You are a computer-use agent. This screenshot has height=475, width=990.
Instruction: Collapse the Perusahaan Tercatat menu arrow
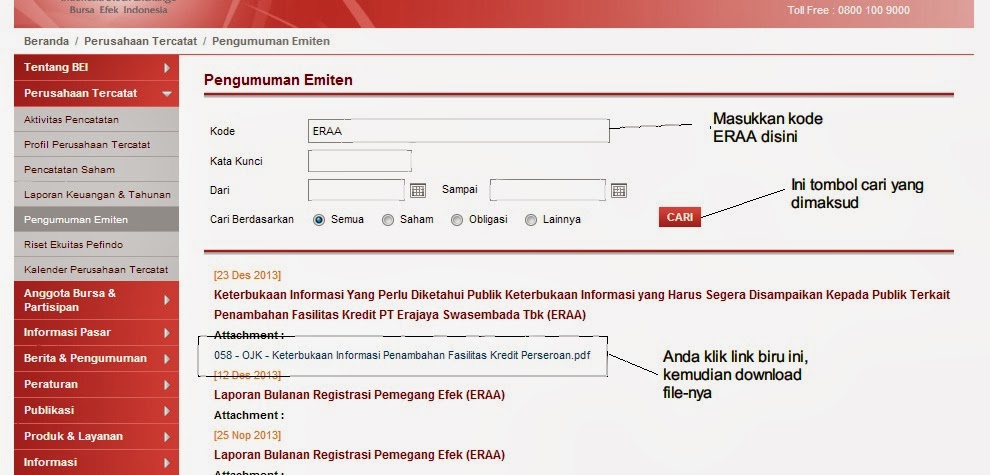click(167, 93)
